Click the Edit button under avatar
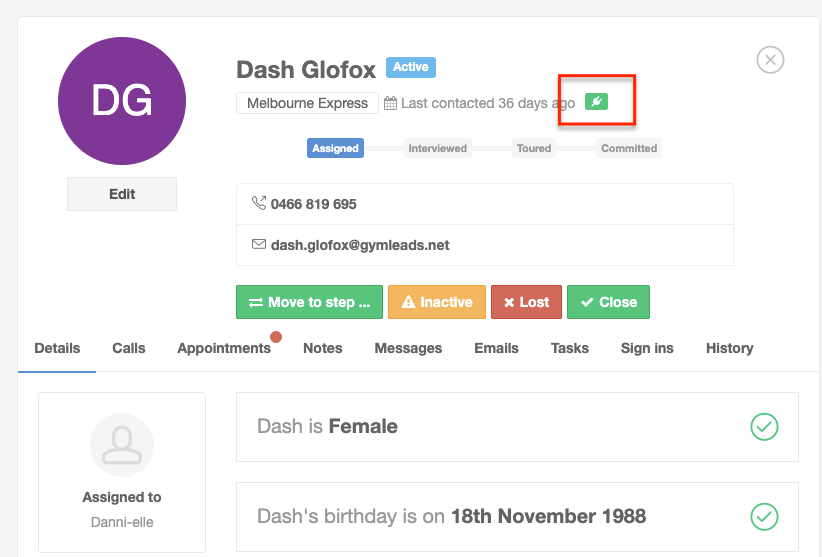The width and height of the screenshot is (822, 557). 122,194
